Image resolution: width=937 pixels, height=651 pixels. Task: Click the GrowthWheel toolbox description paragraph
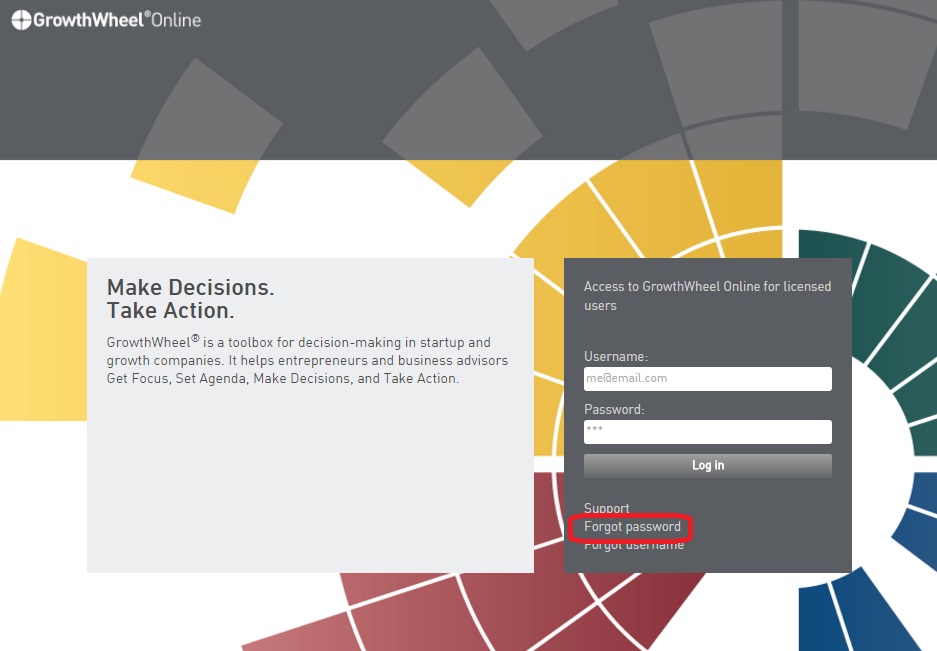[307, 360]
